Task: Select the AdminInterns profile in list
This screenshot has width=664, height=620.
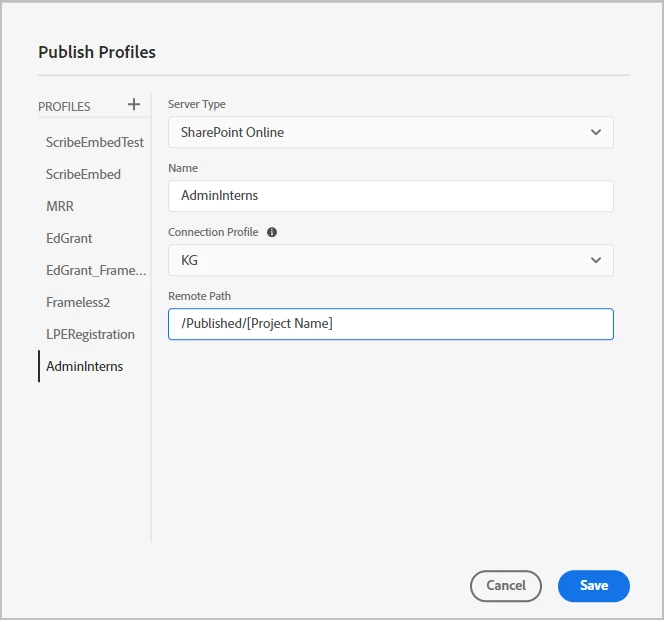Action: click(x=85, y=366)
